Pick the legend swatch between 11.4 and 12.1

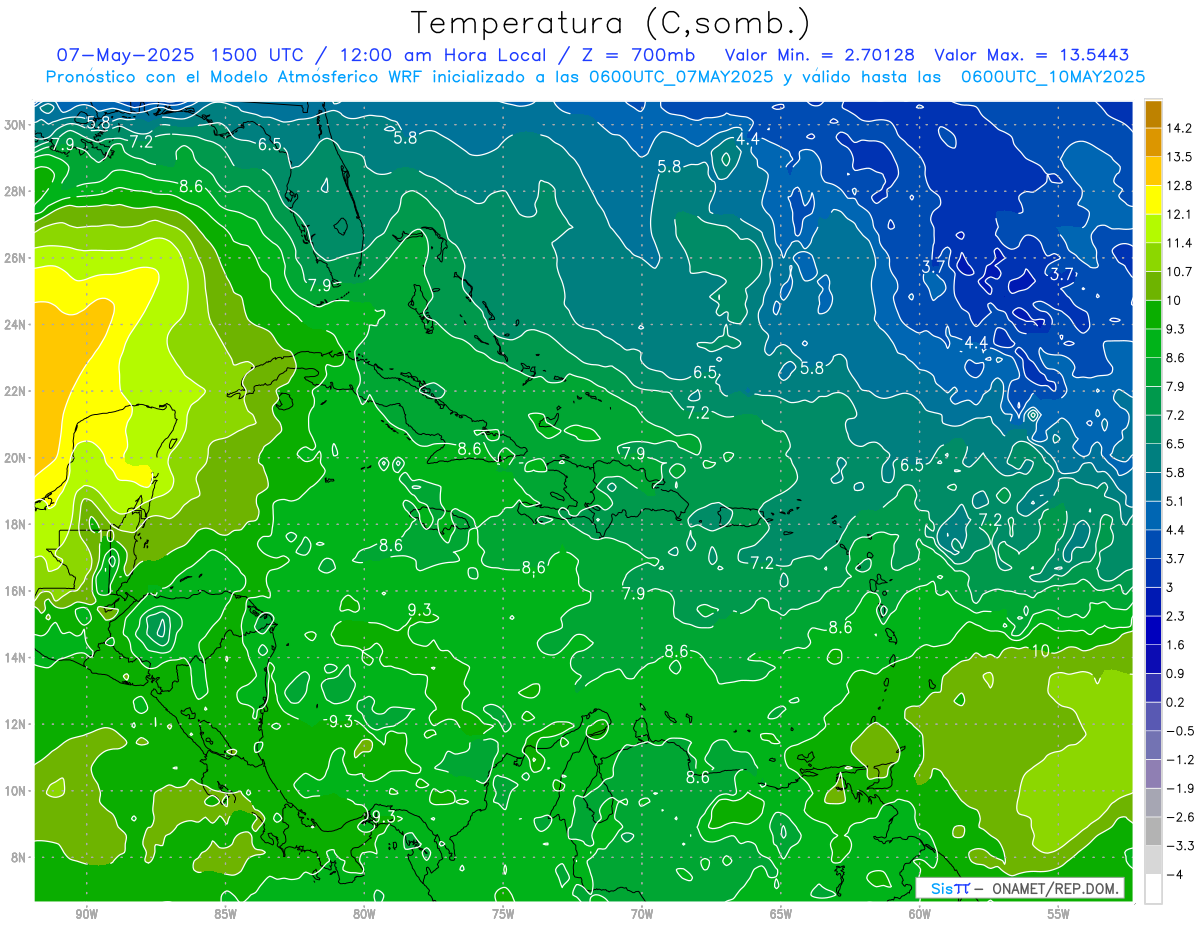pos(1153,228)
